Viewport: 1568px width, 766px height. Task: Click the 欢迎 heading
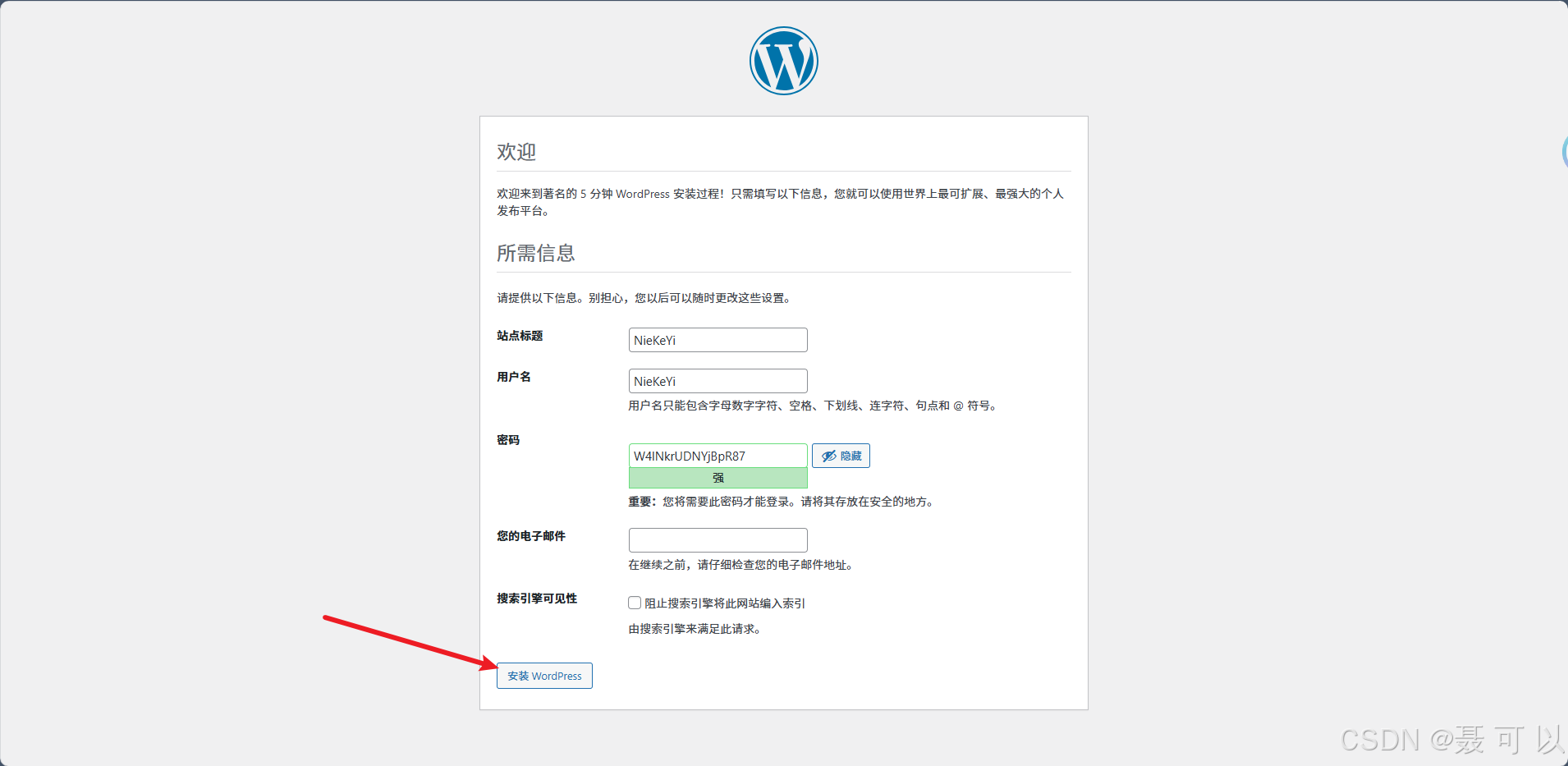coord(516,152)
